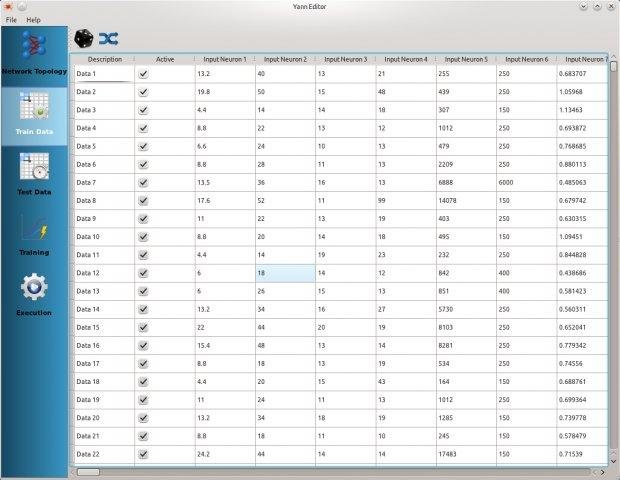This screenshot has height=480, width=620.
Task: Click the window icon in title bar
Action: pos(9,7)
